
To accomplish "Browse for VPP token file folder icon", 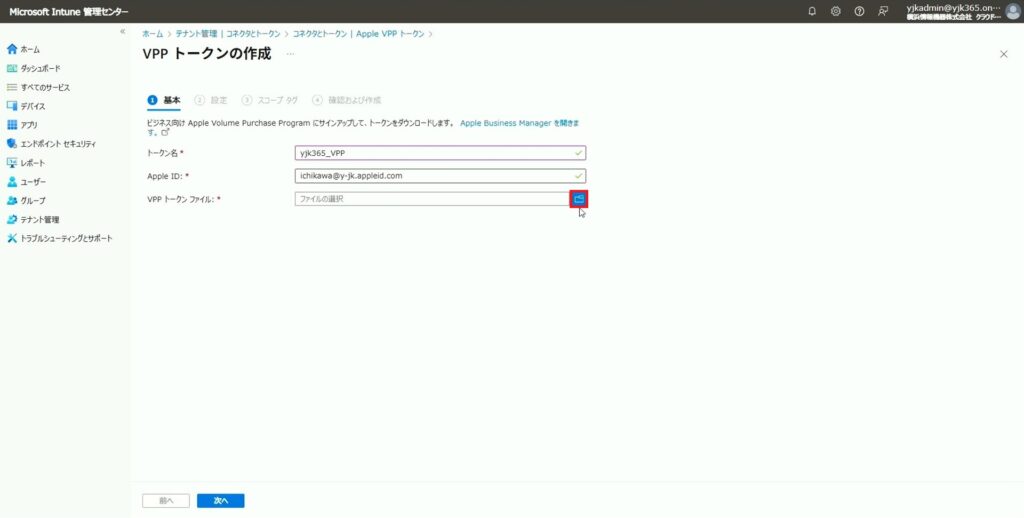I will tap(579, 199).
